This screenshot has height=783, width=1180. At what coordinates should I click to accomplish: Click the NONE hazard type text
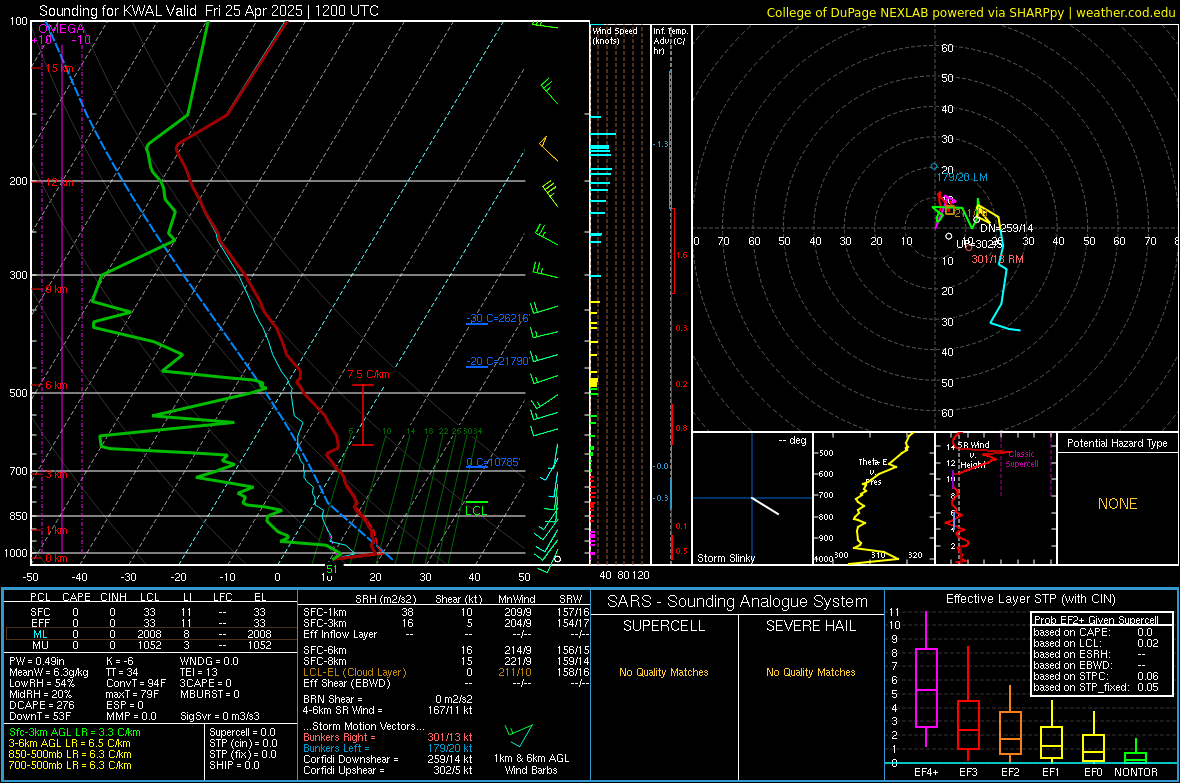(1118, 504)
